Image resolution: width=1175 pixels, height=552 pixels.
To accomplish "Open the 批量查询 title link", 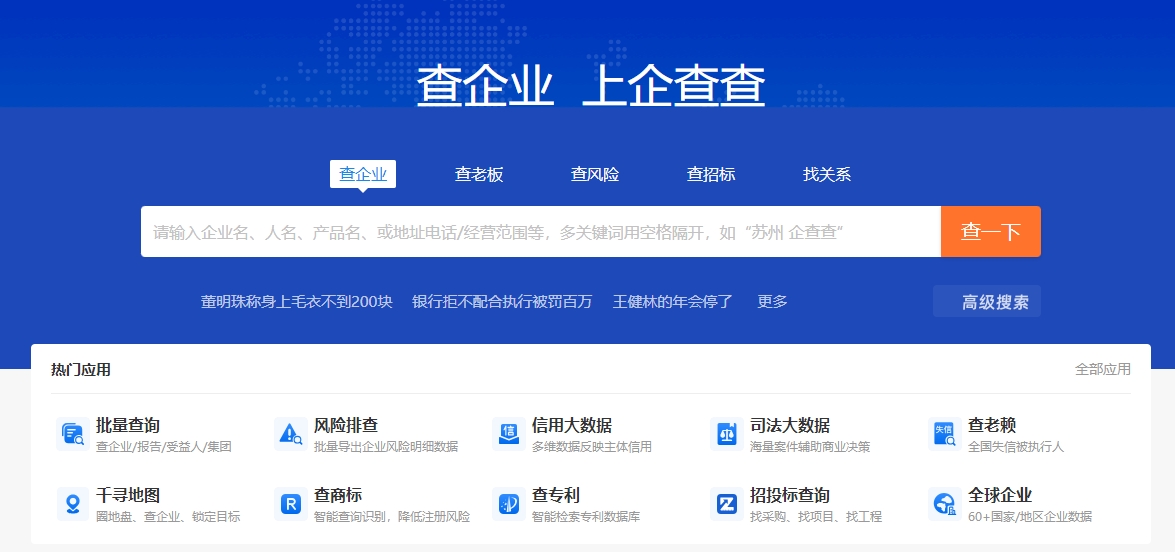I will click(128, 425).
